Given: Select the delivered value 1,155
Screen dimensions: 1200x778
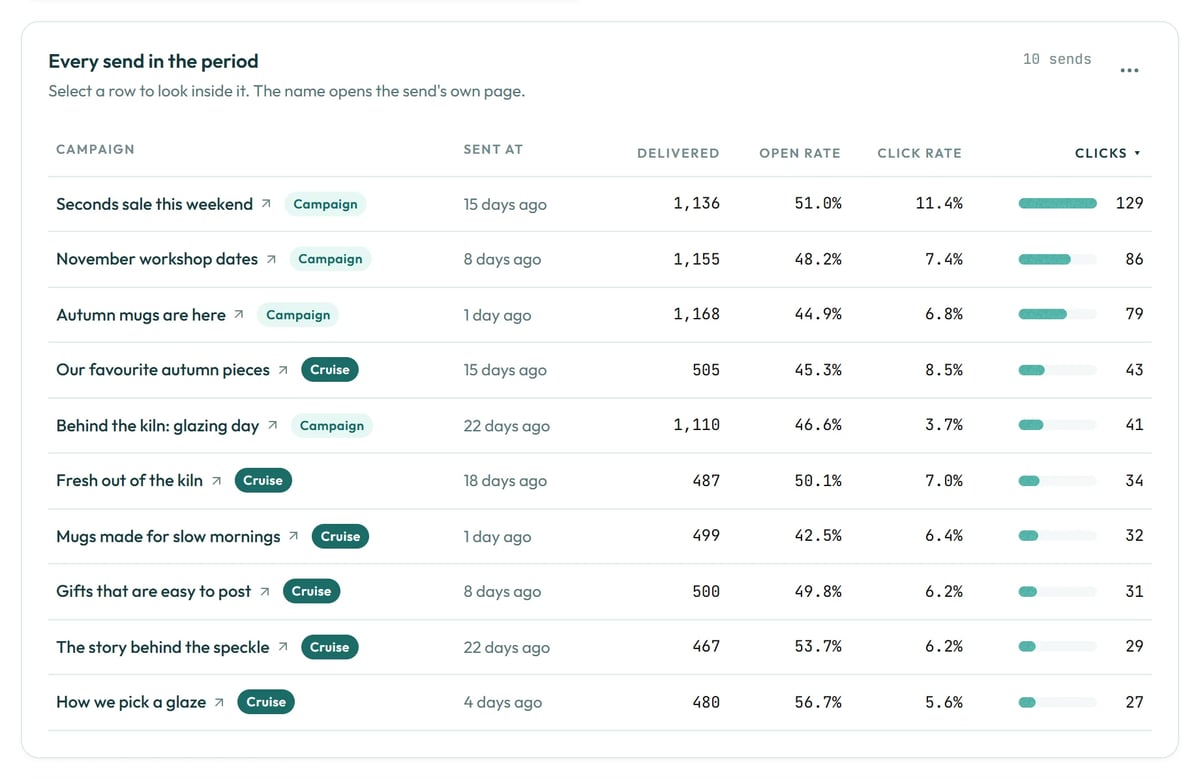Looking at the screenshot, I should 696,259.
